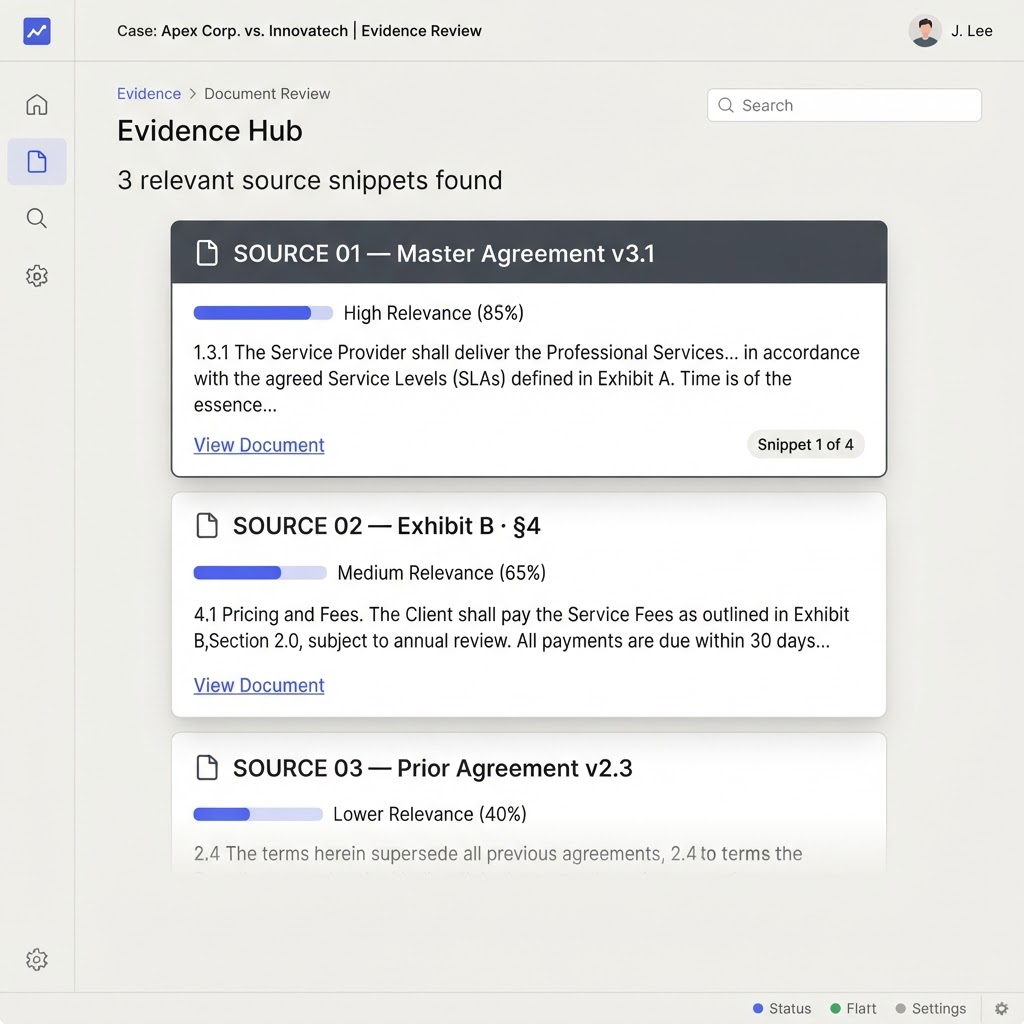Screen dimensions: 1024x1024
Task: Click the magnifier icon in the search box
Action: [x=726, y=105]
